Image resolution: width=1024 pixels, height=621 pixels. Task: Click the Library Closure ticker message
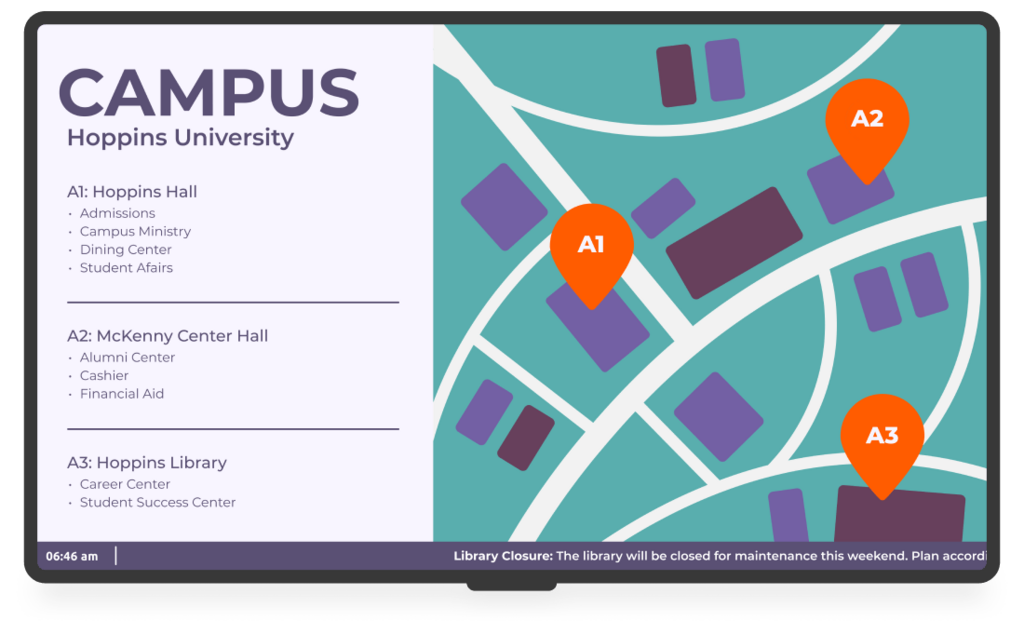[718, 556]
